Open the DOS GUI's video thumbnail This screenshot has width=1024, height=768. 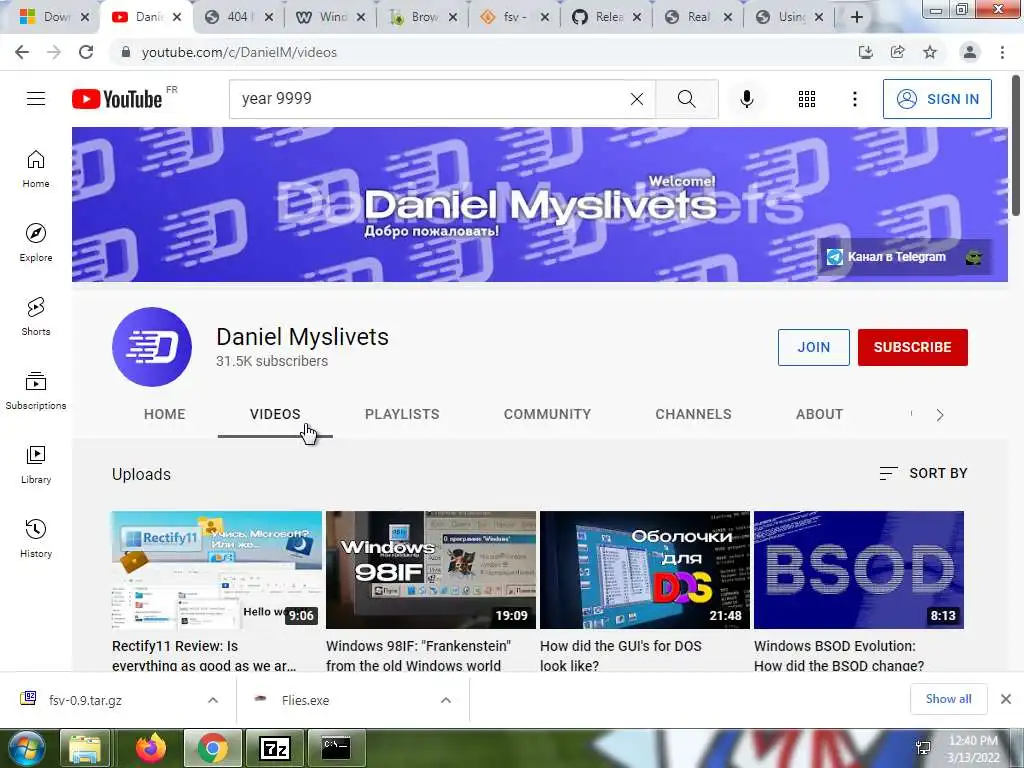pos(645,570)
